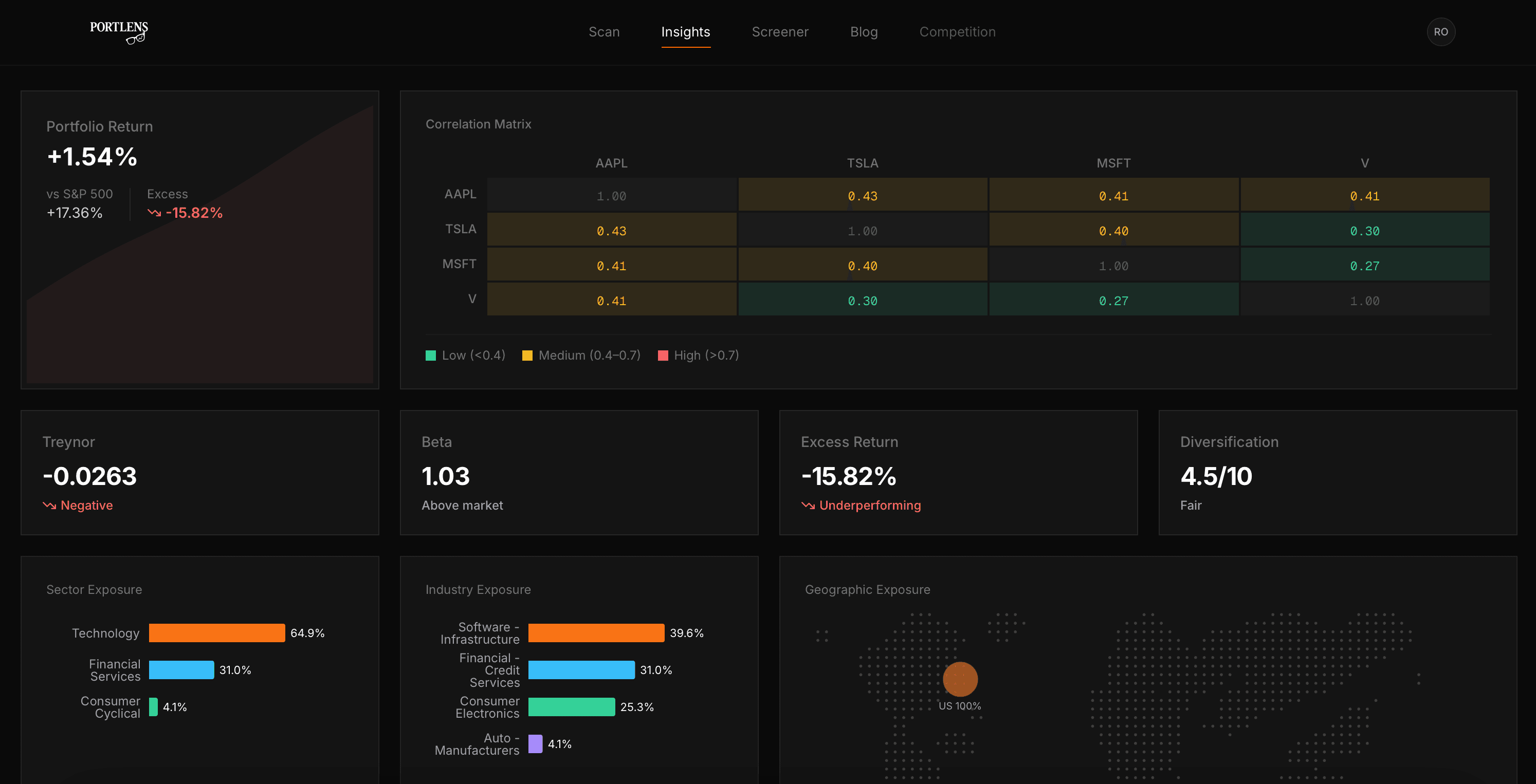1536x784 pixels.
Task: Click the downtrend icon next to Negative
Action: point(49,505)
